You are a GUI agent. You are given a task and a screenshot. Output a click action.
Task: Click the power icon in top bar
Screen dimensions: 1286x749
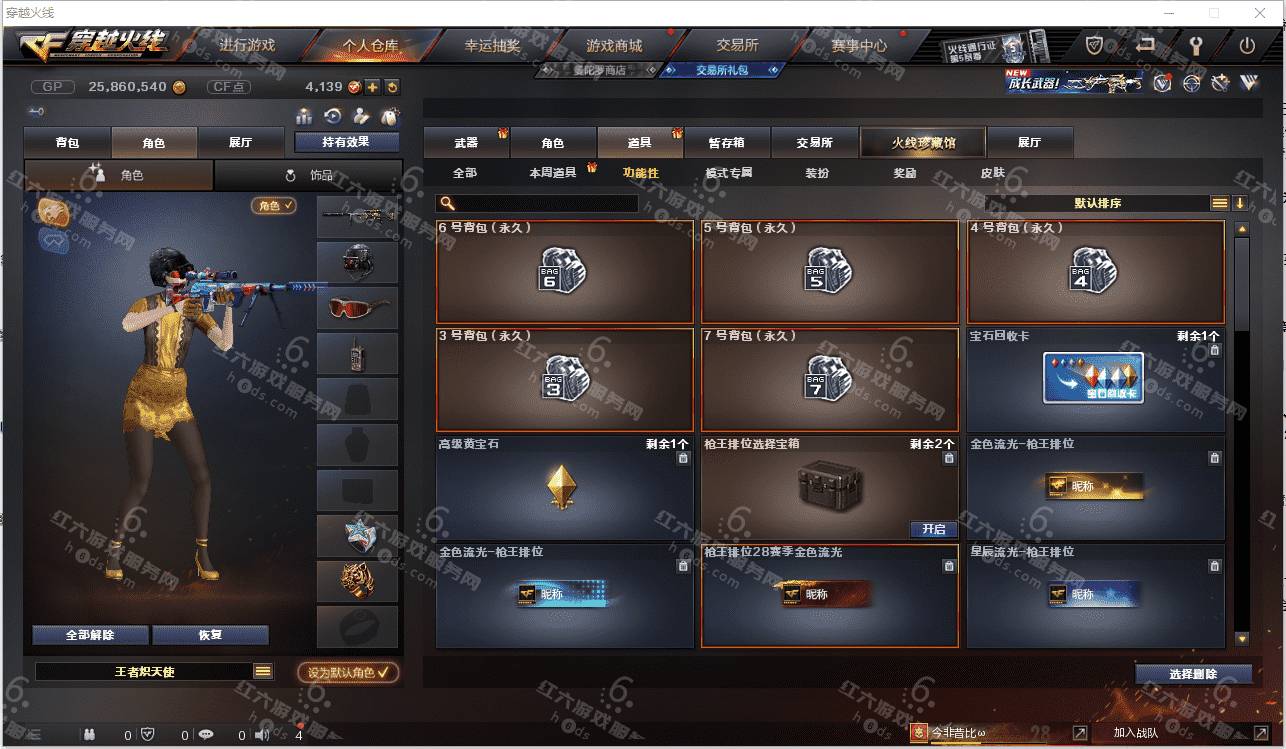point(1247,45)
